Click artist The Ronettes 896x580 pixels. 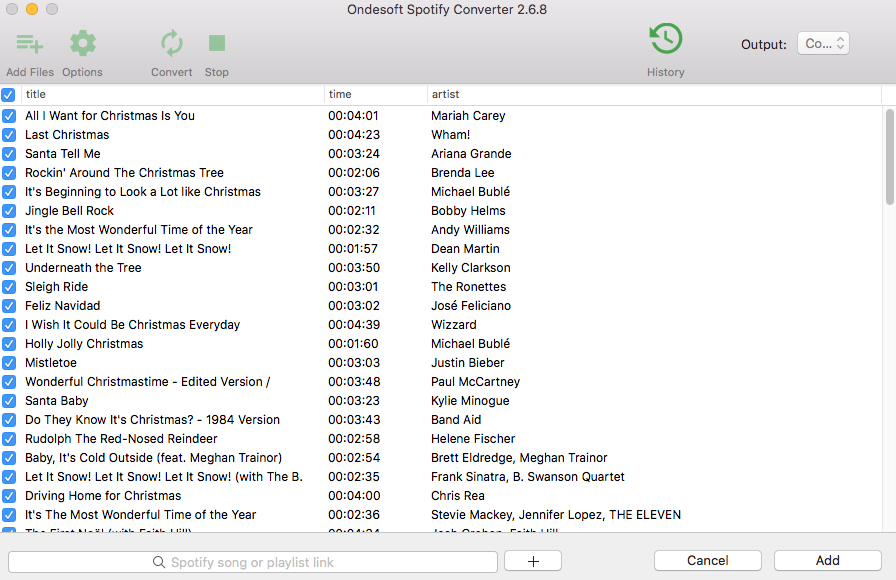[469, 287]
